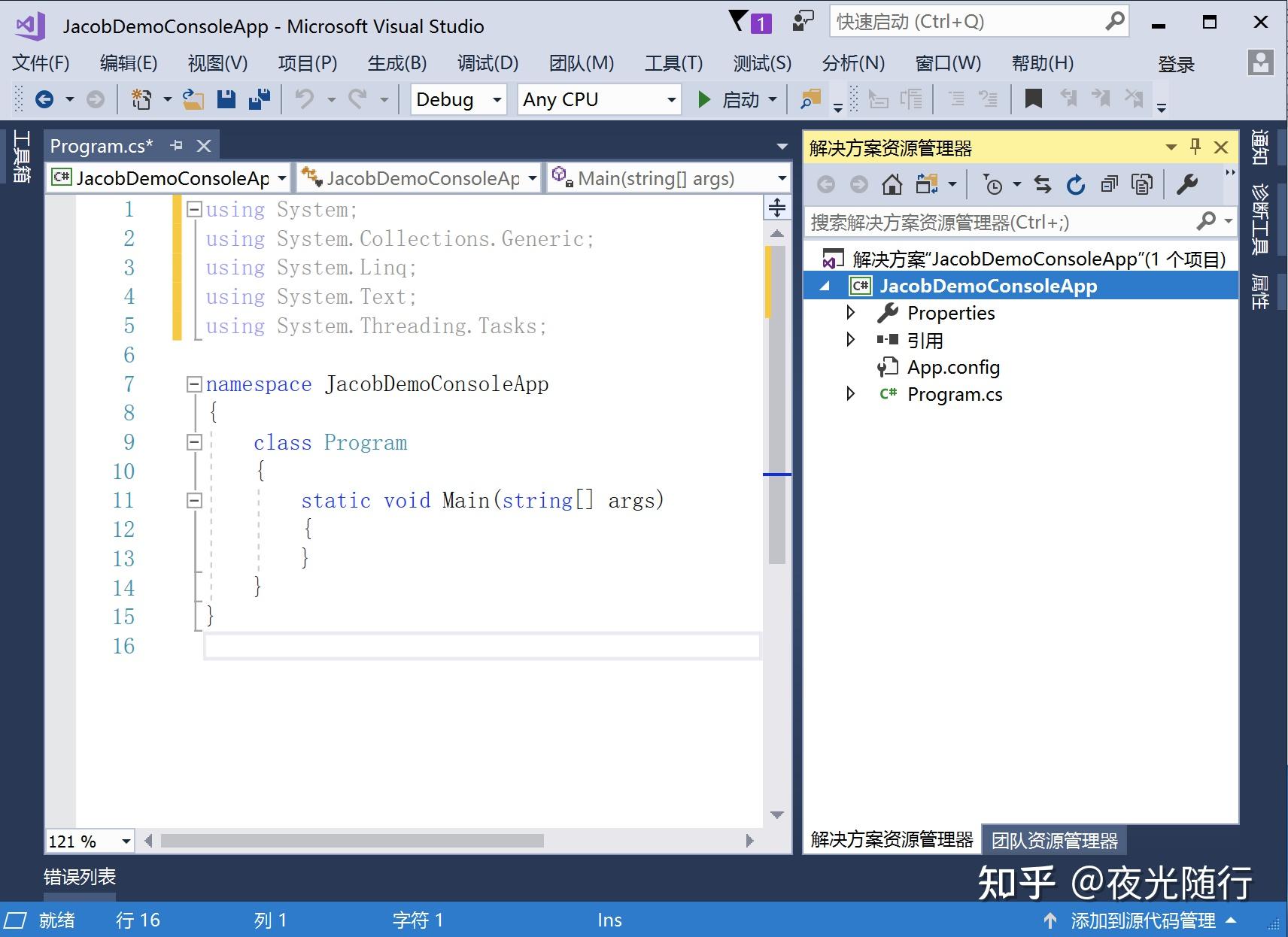Open the Debug configuration dropdown
Viewport: 1288px width, 937px height.
pyautogui.click(x=458, y=99)
